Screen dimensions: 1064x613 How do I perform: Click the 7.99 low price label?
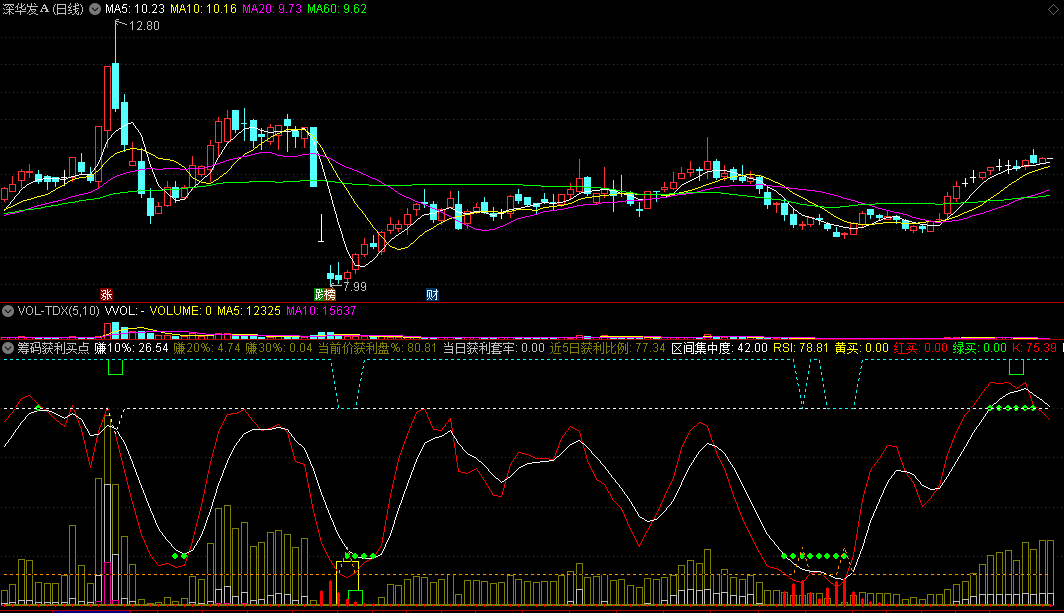355,286
